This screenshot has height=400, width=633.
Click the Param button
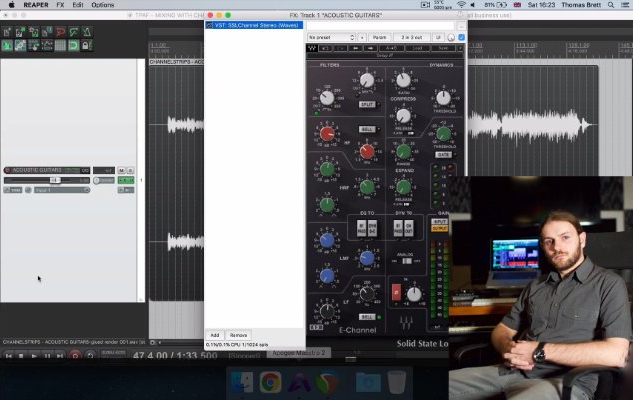coord(379,37)
